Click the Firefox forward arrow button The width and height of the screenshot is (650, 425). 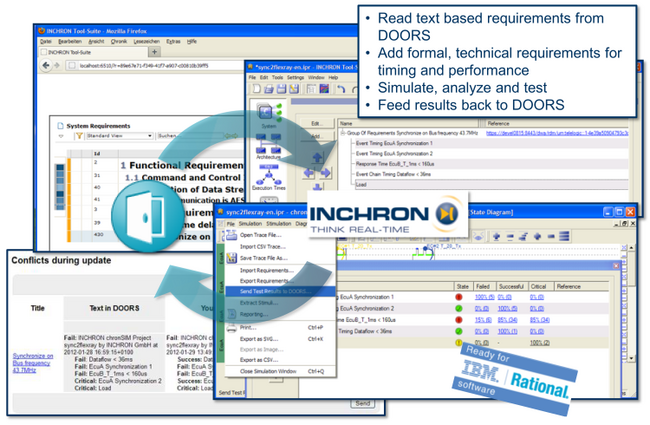point(57,65)
